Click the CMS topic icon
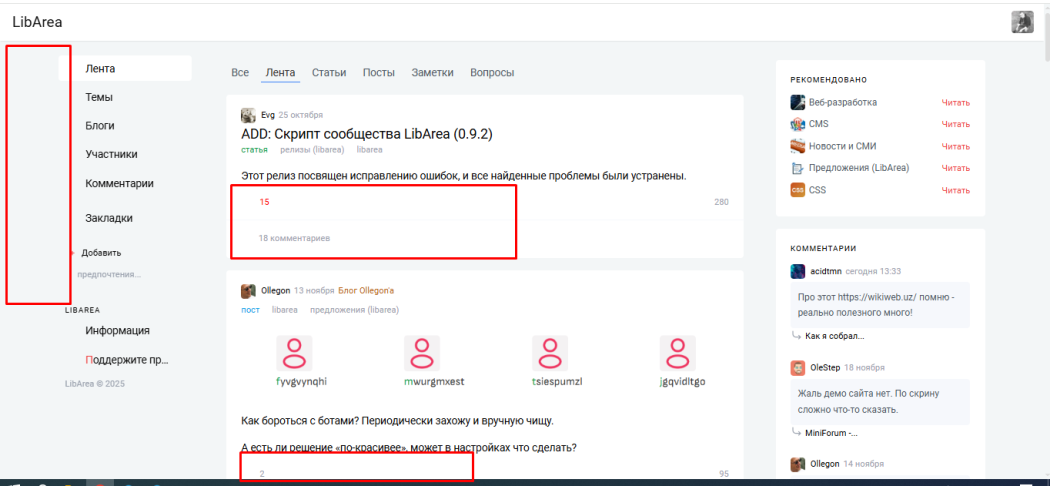 click(x=797, y=124)
